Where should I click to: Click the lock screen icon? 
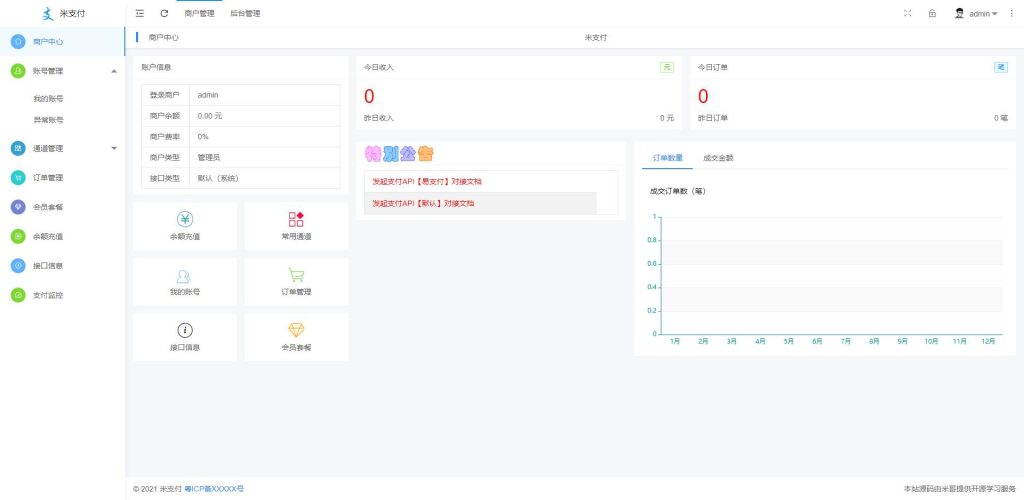click(932, 14)
